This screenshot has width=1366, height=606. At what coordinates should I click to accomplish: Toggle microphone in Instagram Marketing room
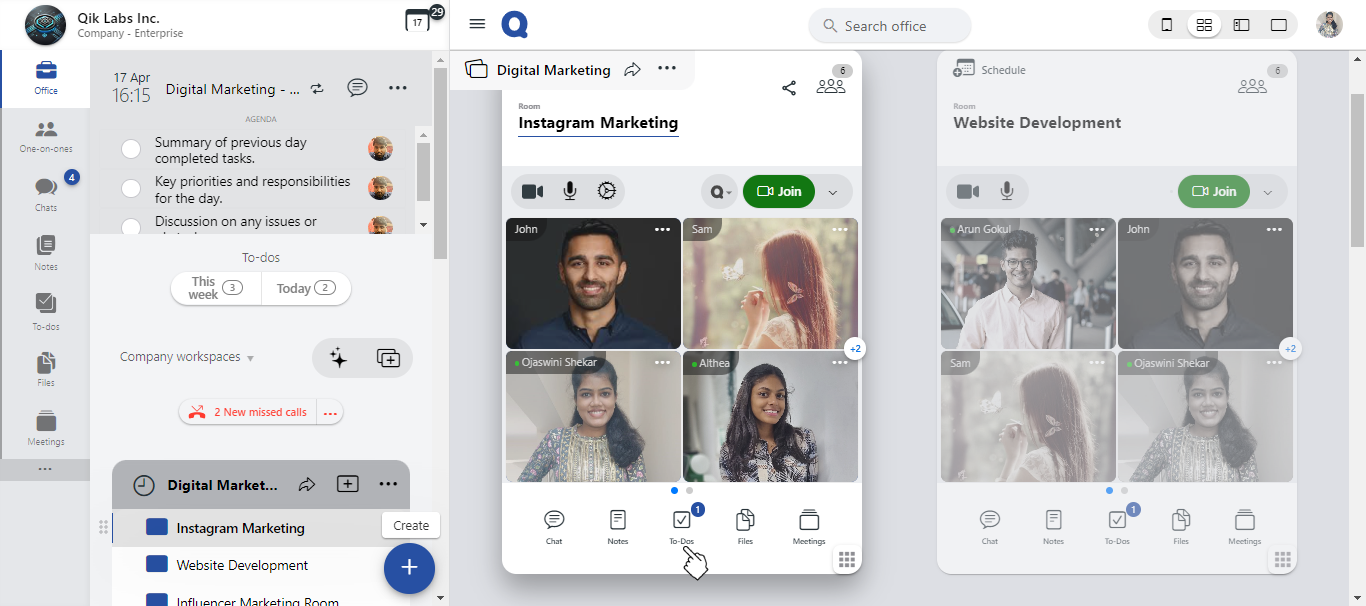pyautogui.click(x=570, y=191)
